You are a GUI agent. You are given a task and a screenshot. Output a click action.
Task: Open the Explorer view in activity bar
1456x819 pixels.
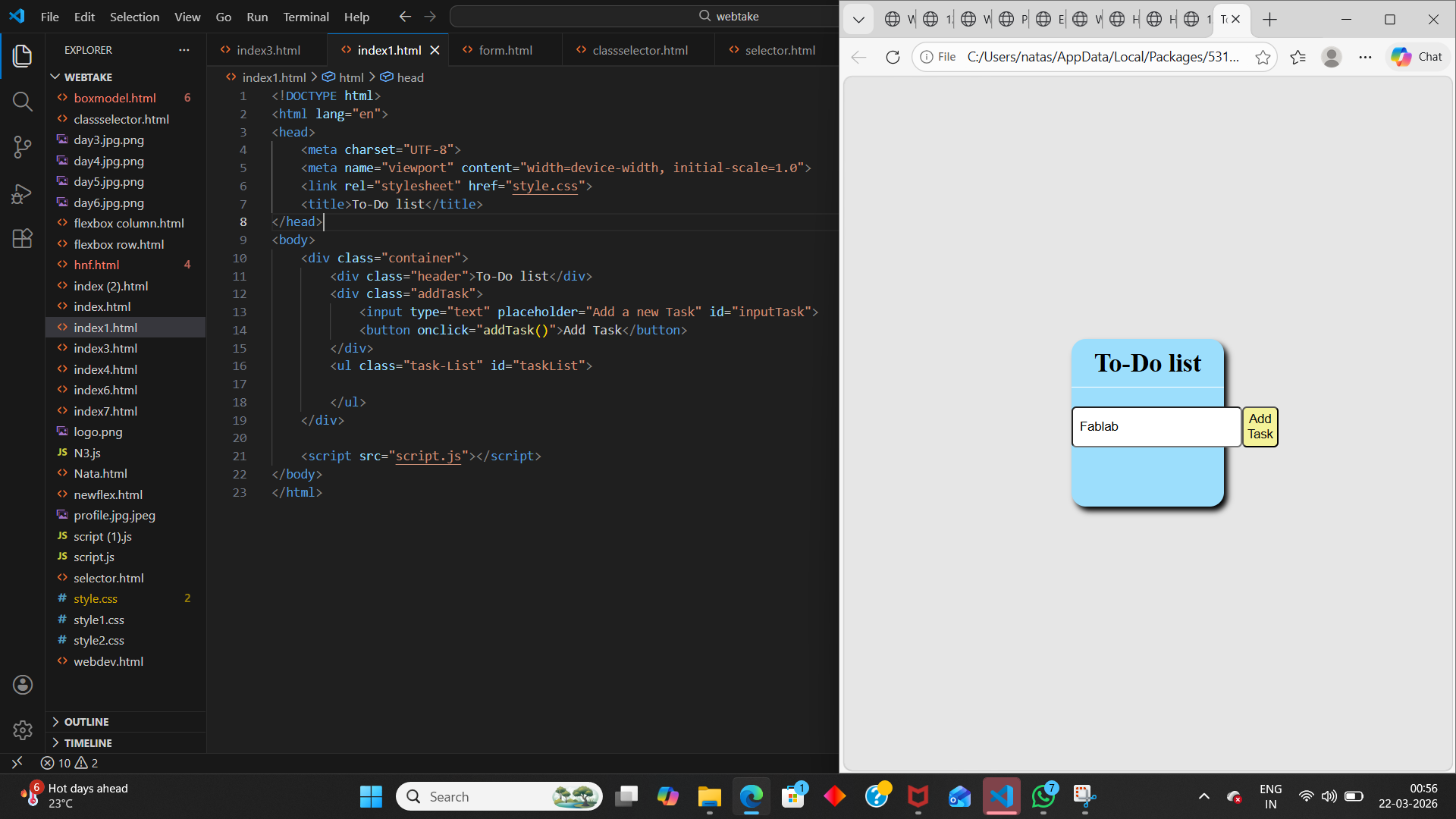[x=22, y=55]
